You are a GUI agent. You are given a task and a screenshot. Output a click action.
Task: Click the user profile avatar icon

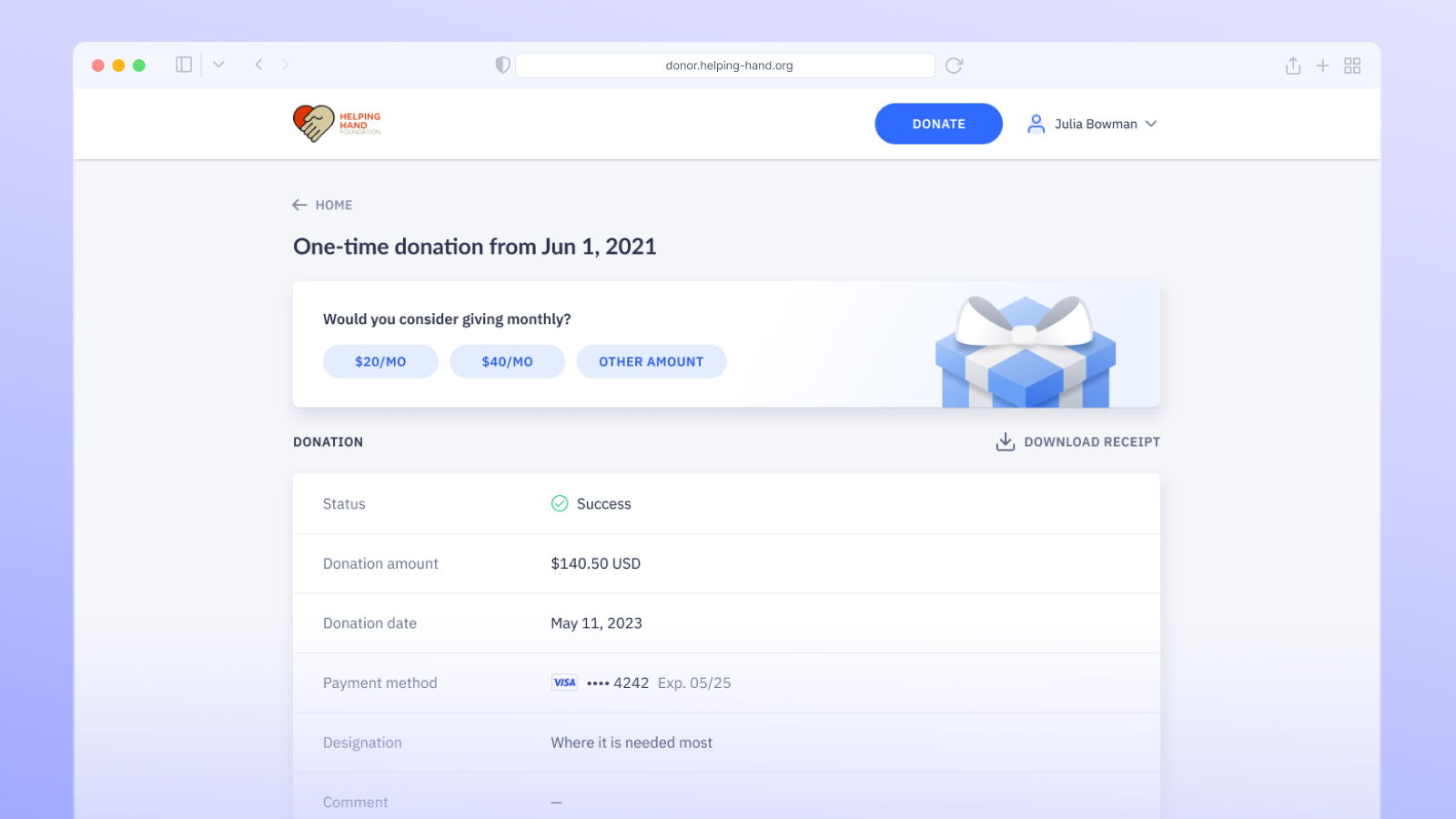point(1036,124)
